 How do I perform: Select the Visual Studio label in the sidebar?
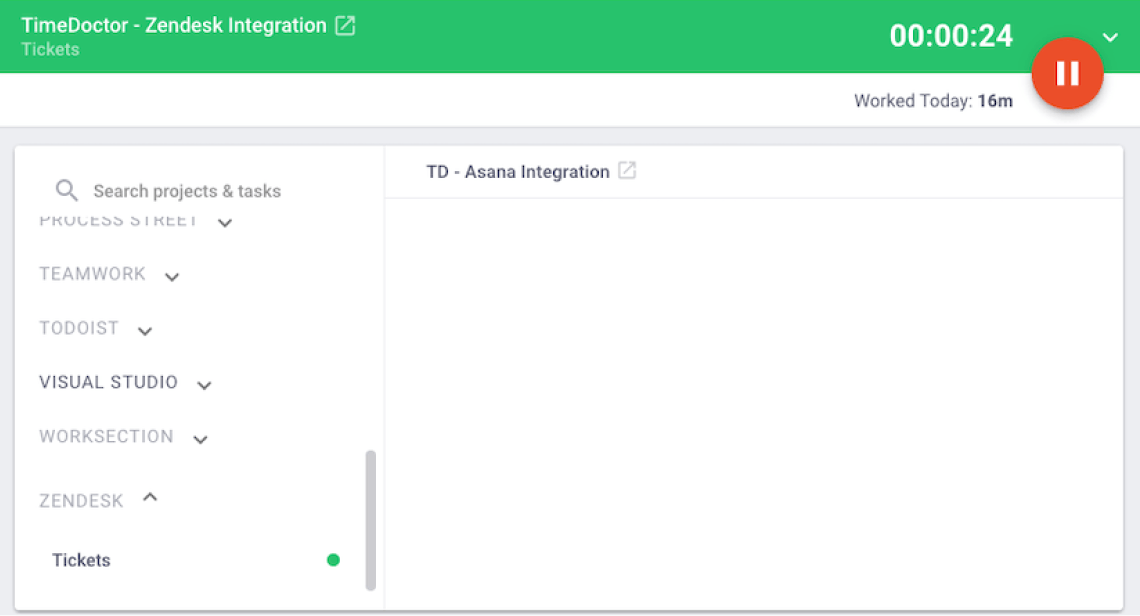(108, 382)
